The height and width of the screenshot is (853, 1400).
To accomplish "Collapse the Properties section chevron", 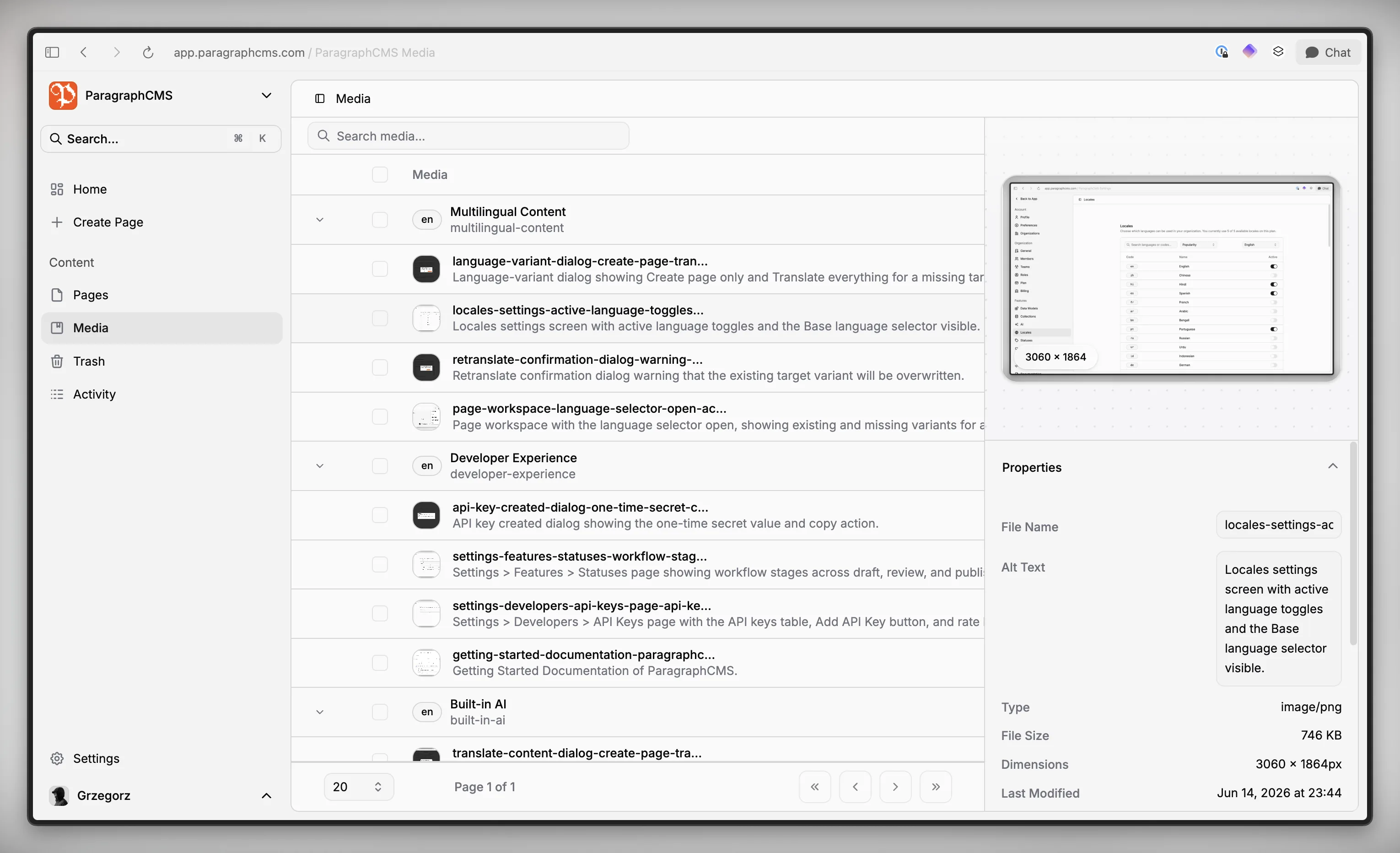I will point(1332,467).
